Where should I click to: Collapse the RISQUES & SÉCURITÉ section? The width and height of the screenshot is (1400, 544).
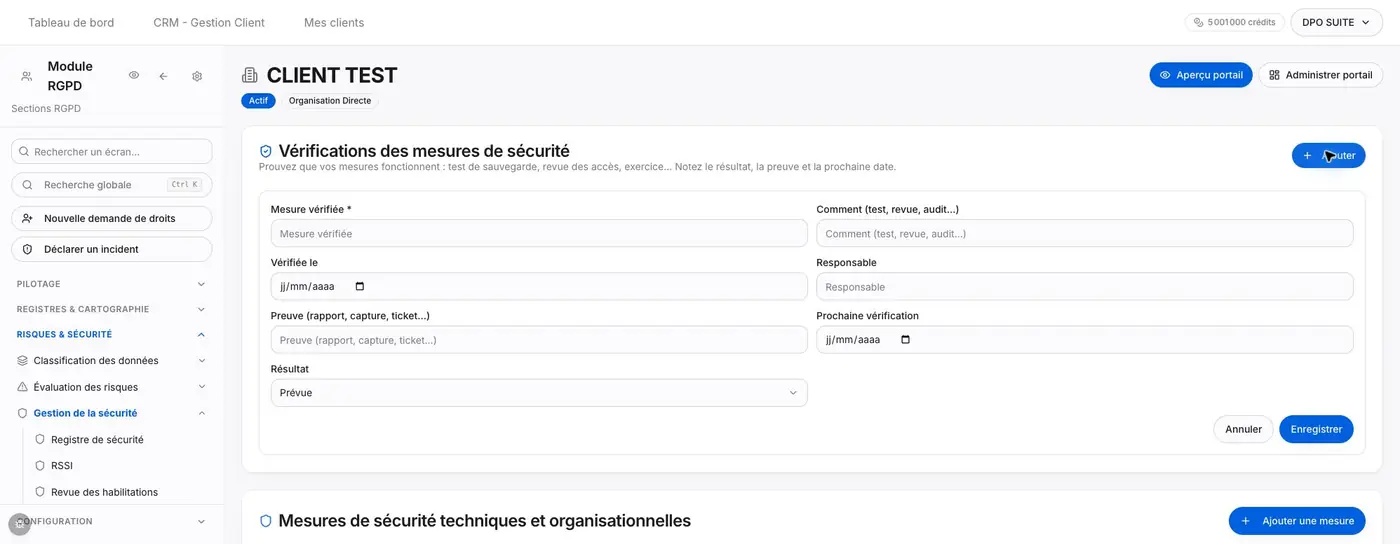(111, 334)
